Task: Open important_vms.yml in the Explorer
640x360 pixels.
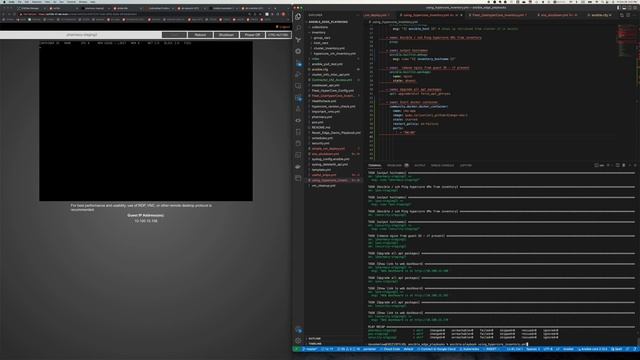Action: click(325, 112)
